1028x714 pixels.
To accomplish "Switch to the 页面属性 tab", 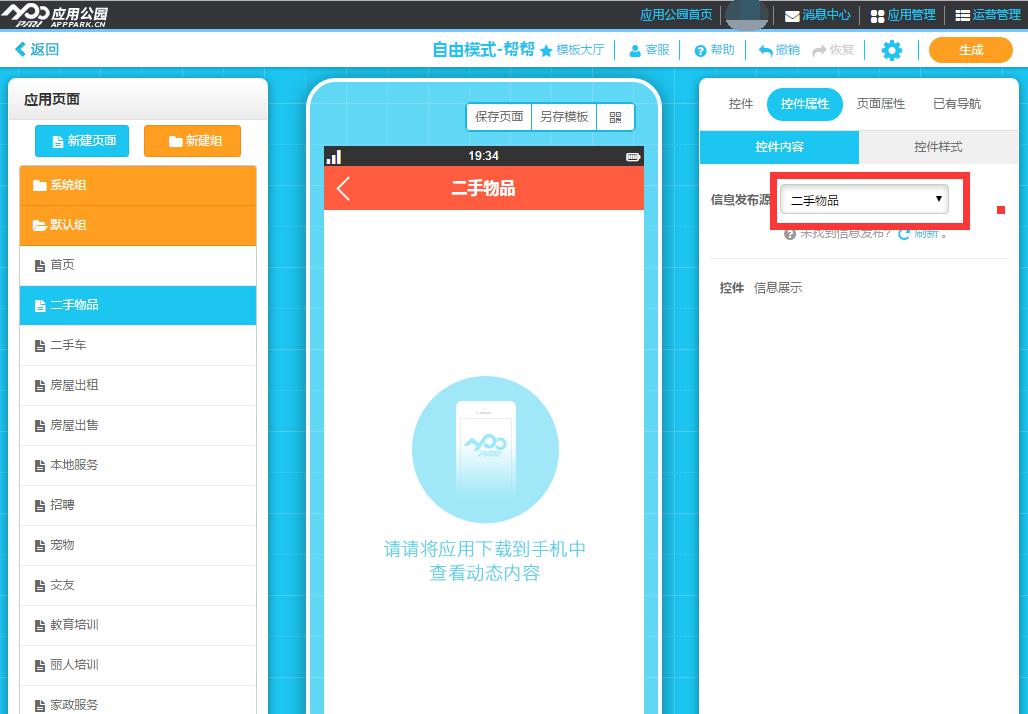I will [x=880, y=103].
